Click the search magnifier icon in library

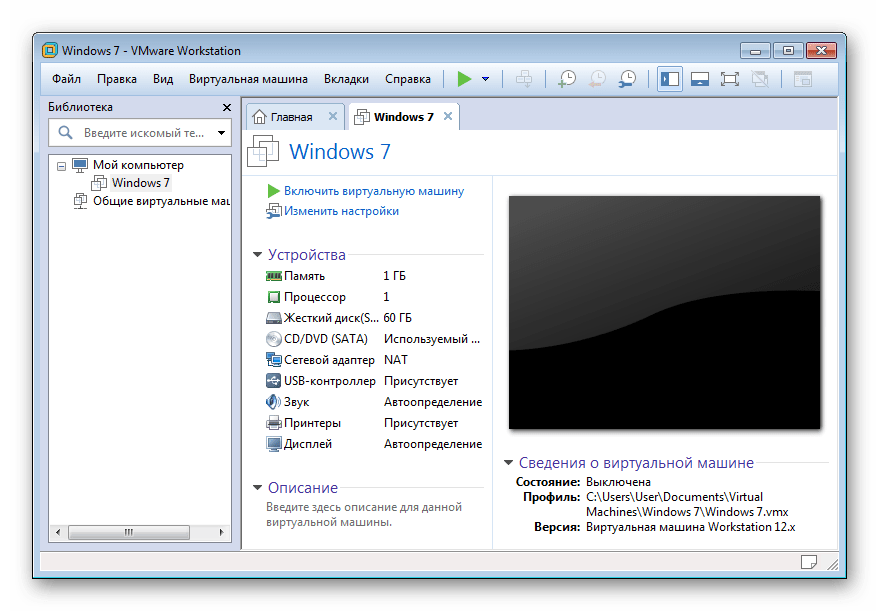[66, 133]
